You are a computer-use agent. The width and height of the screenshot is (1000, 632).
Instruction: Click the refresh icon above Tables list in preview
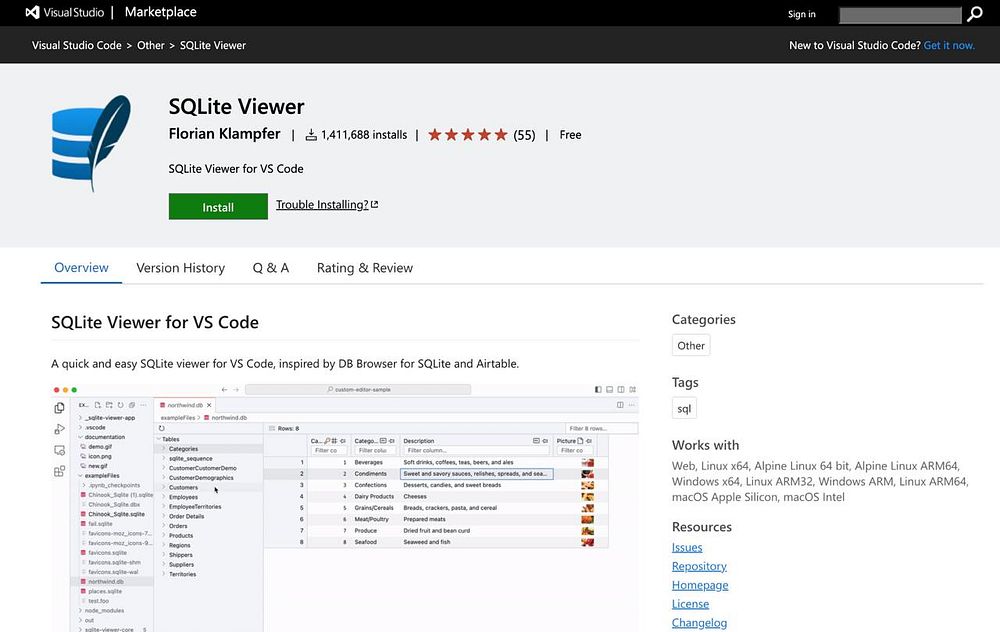click(x=161, y=428)
